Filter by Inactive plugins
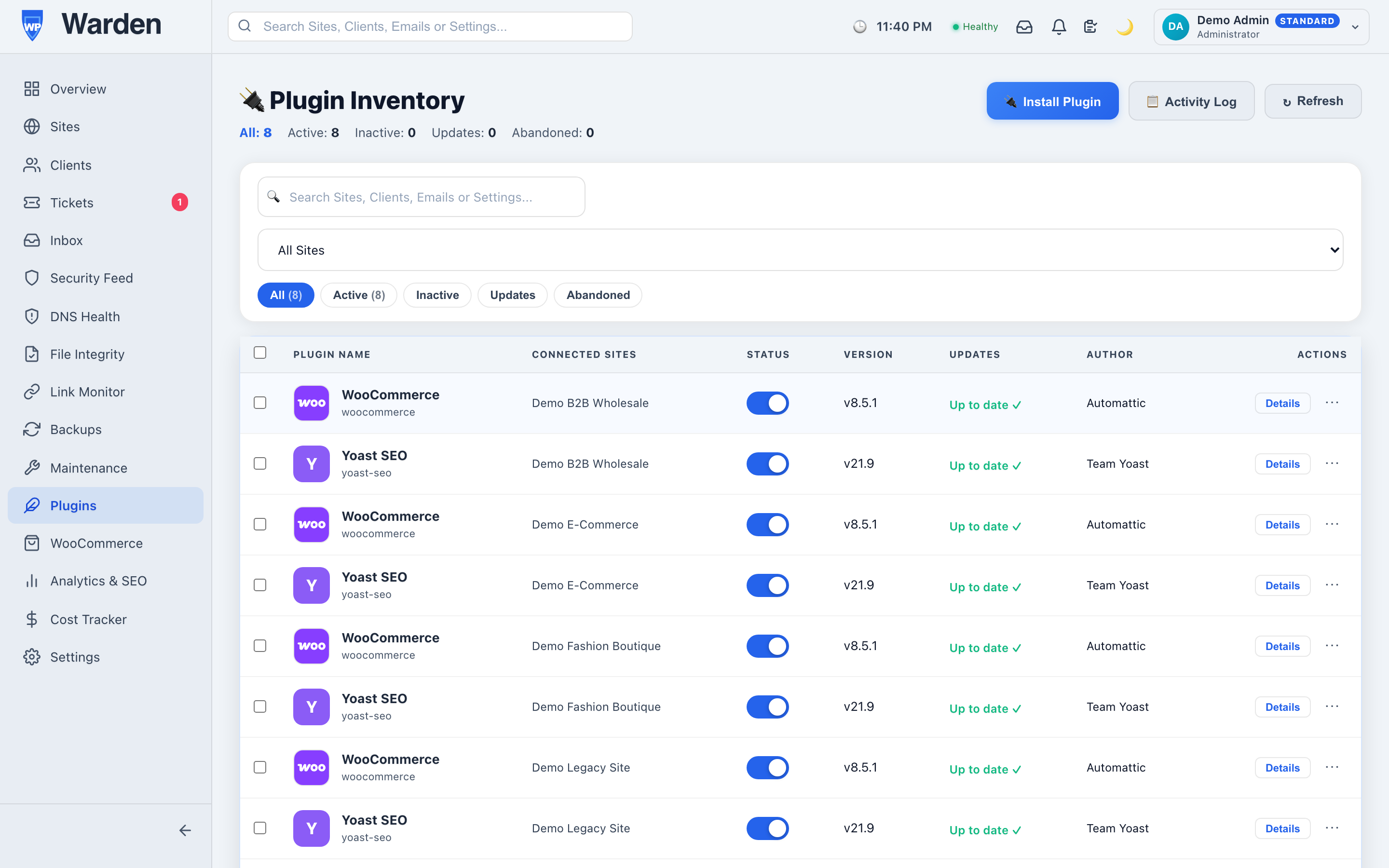1389x868 pixels. (x=437, y=295)
